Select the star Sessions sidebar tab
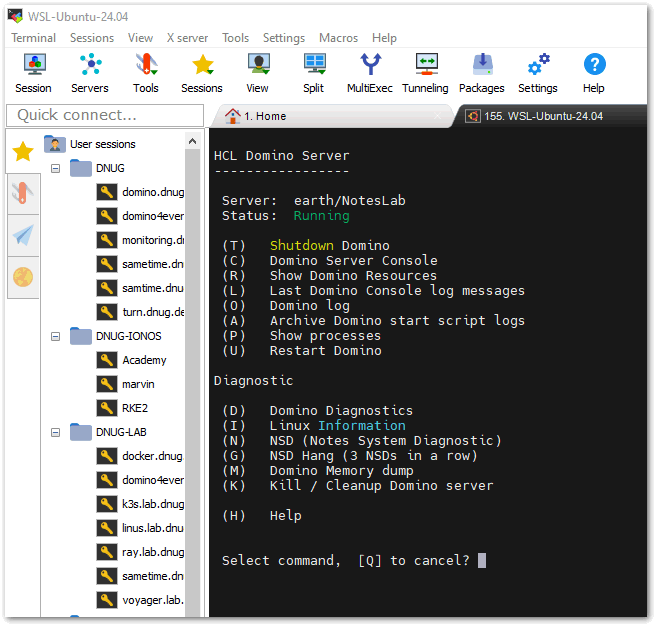The image size is (656, 626). click(23, 151)
